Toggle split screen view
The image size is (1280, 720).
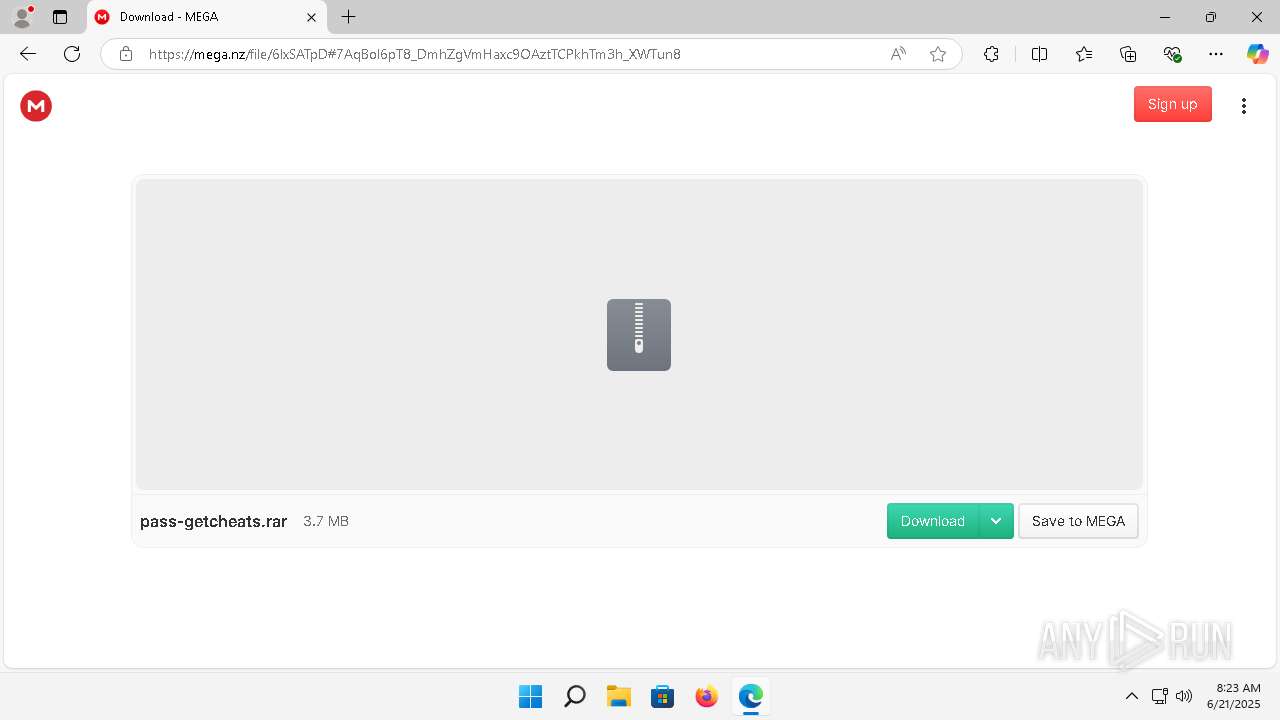click(x=1039, y=54)
